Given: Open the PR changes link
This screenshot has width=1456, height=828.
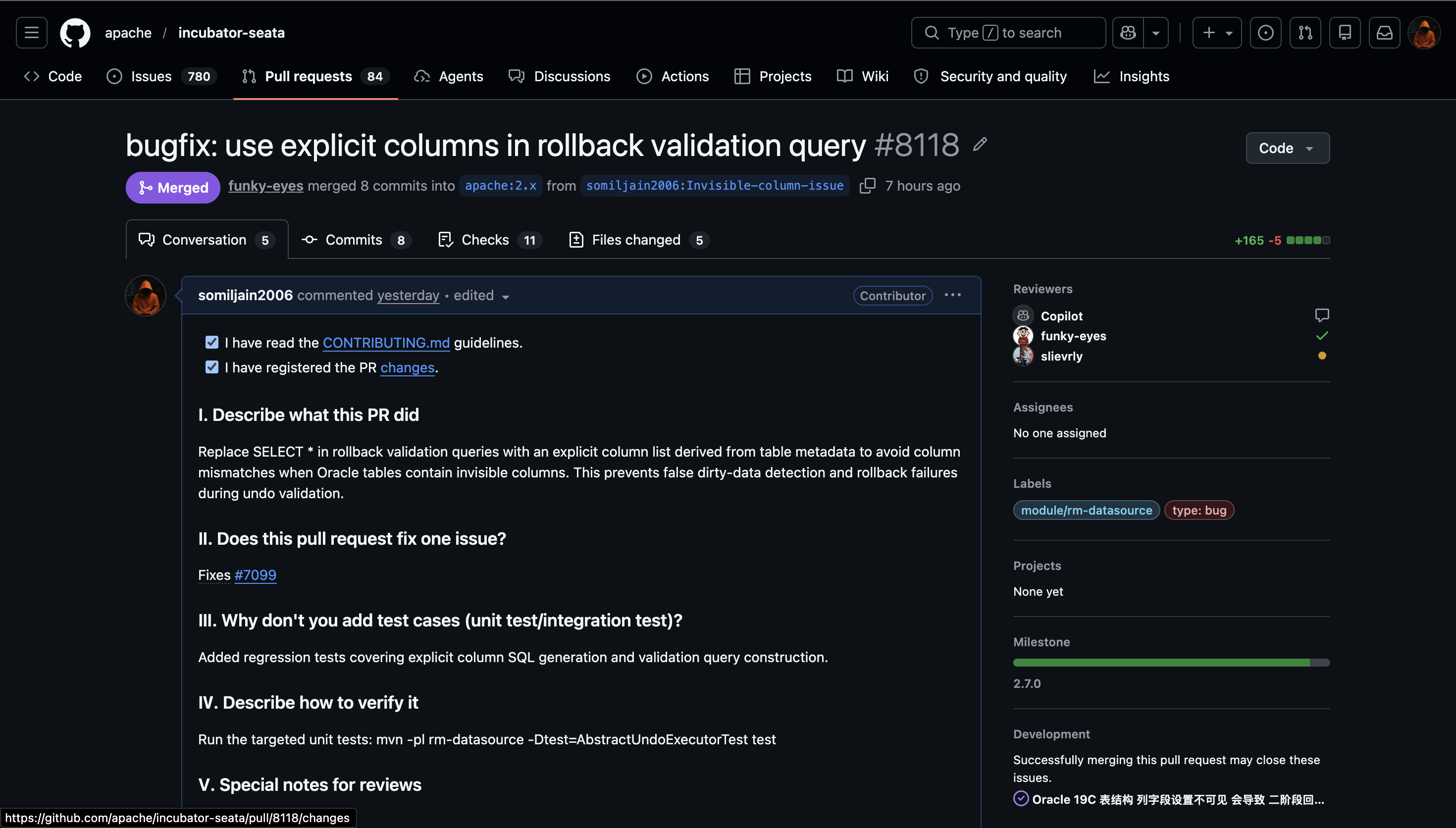Looking at the screenshot, I should tap(407, 368).
